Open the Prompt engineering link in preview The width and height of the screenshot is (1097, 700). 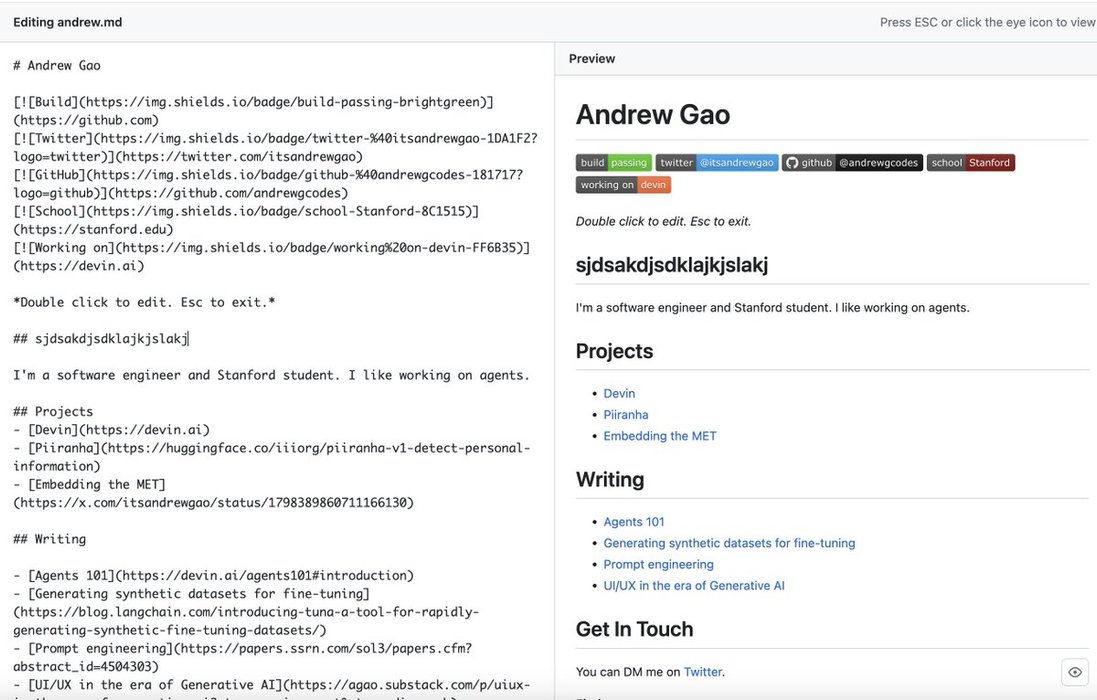click(658, 564)
